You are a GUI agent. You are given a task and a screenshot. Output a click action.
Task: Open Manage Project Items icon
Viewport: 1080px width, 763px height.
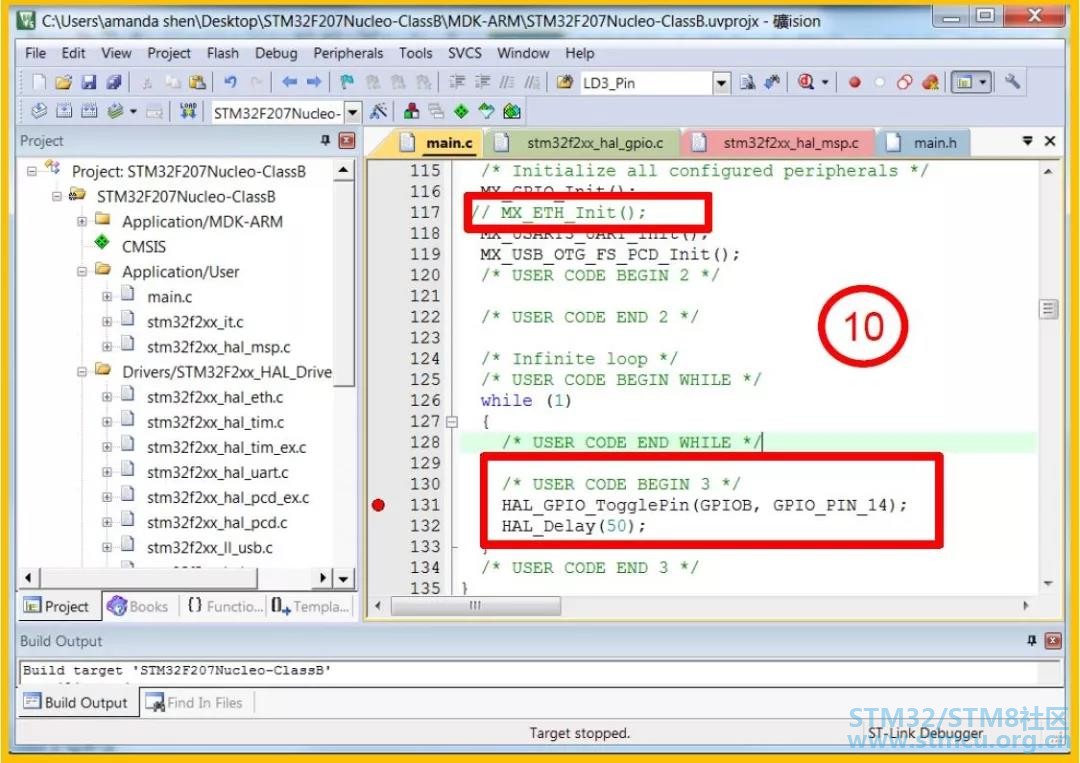pyautogui.click(x=412, y=111)
